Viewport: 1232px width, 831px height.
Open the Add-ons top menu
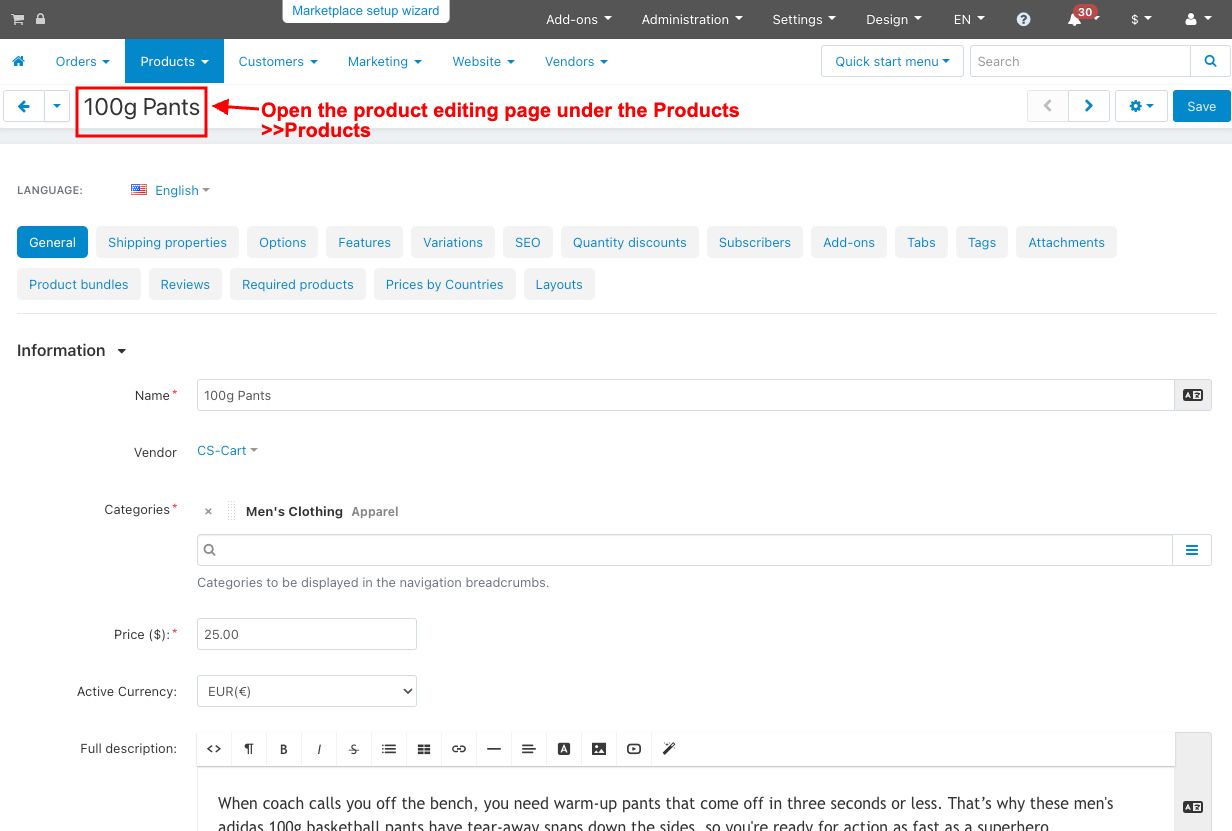tap(579, 19)
